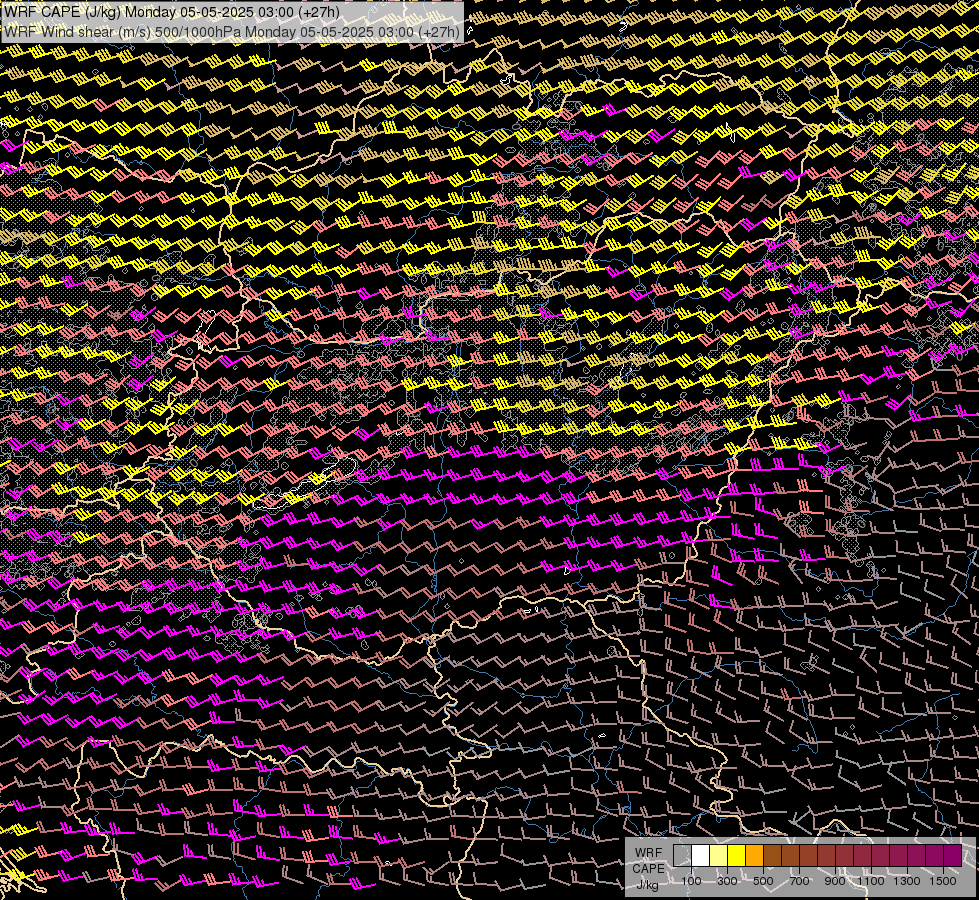Click the legend value 500
The width and height of the screenshot is (979, 900).
pyautogui.click(x=763, y=881)
